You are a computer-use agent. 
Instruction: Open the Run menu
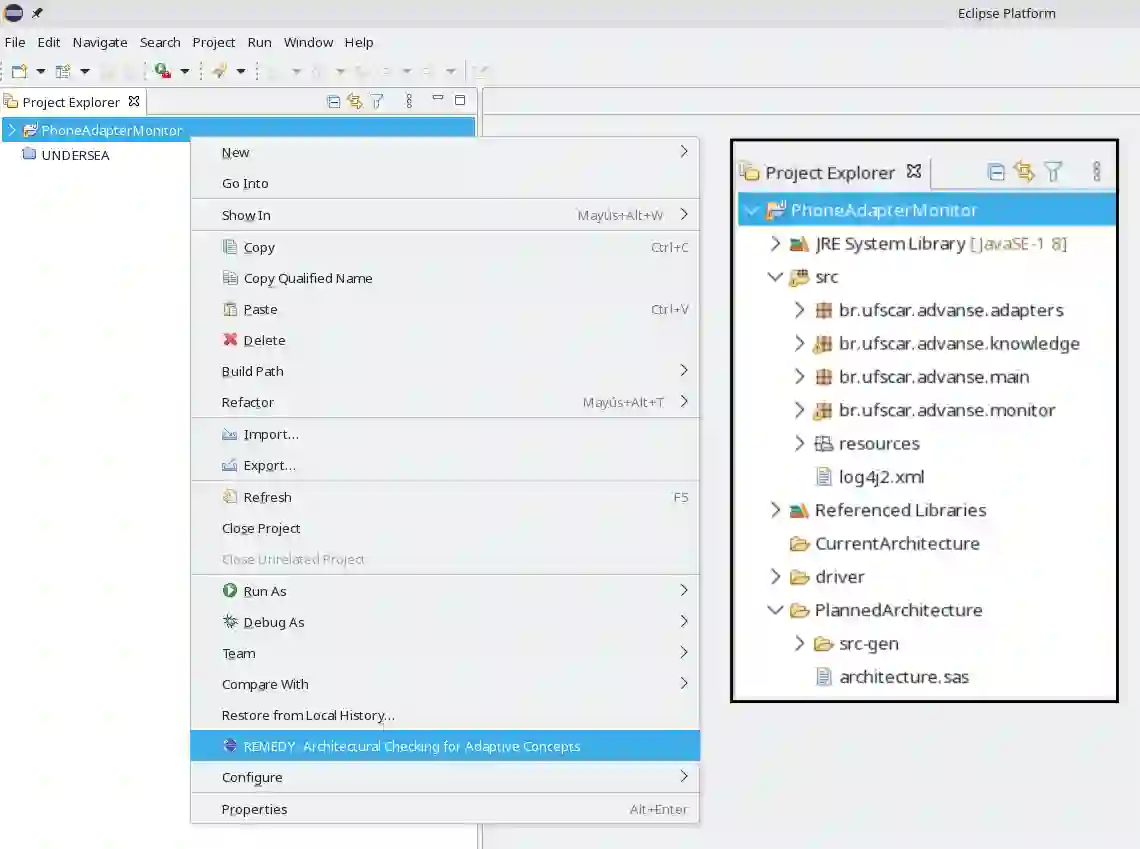(x=260, y=42)
